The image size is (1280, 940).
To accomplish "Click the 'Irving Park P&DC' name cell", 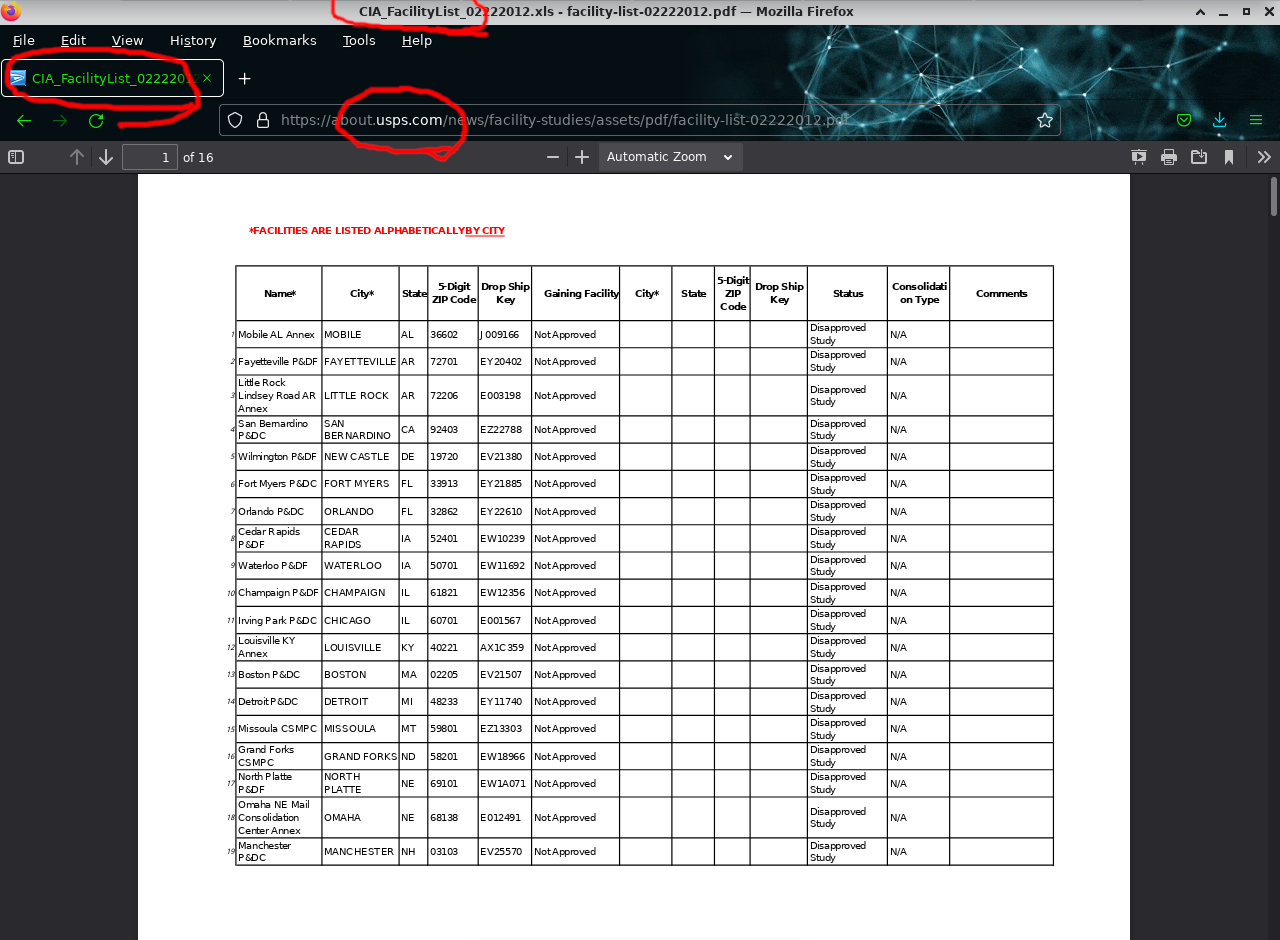I will (278, 621).
